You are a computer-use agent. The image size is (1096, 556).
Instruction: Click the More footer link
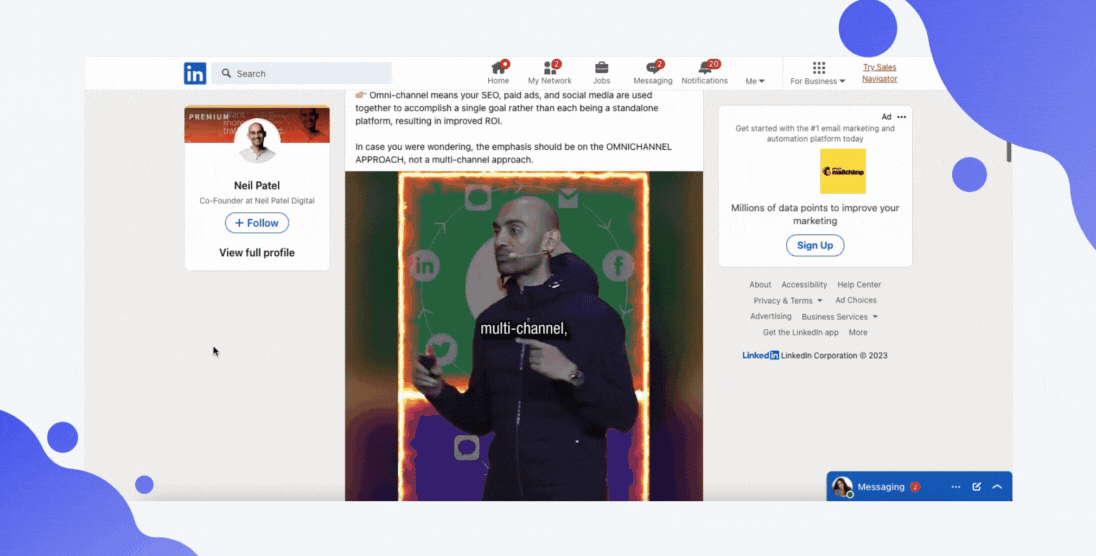pos(858,332)
